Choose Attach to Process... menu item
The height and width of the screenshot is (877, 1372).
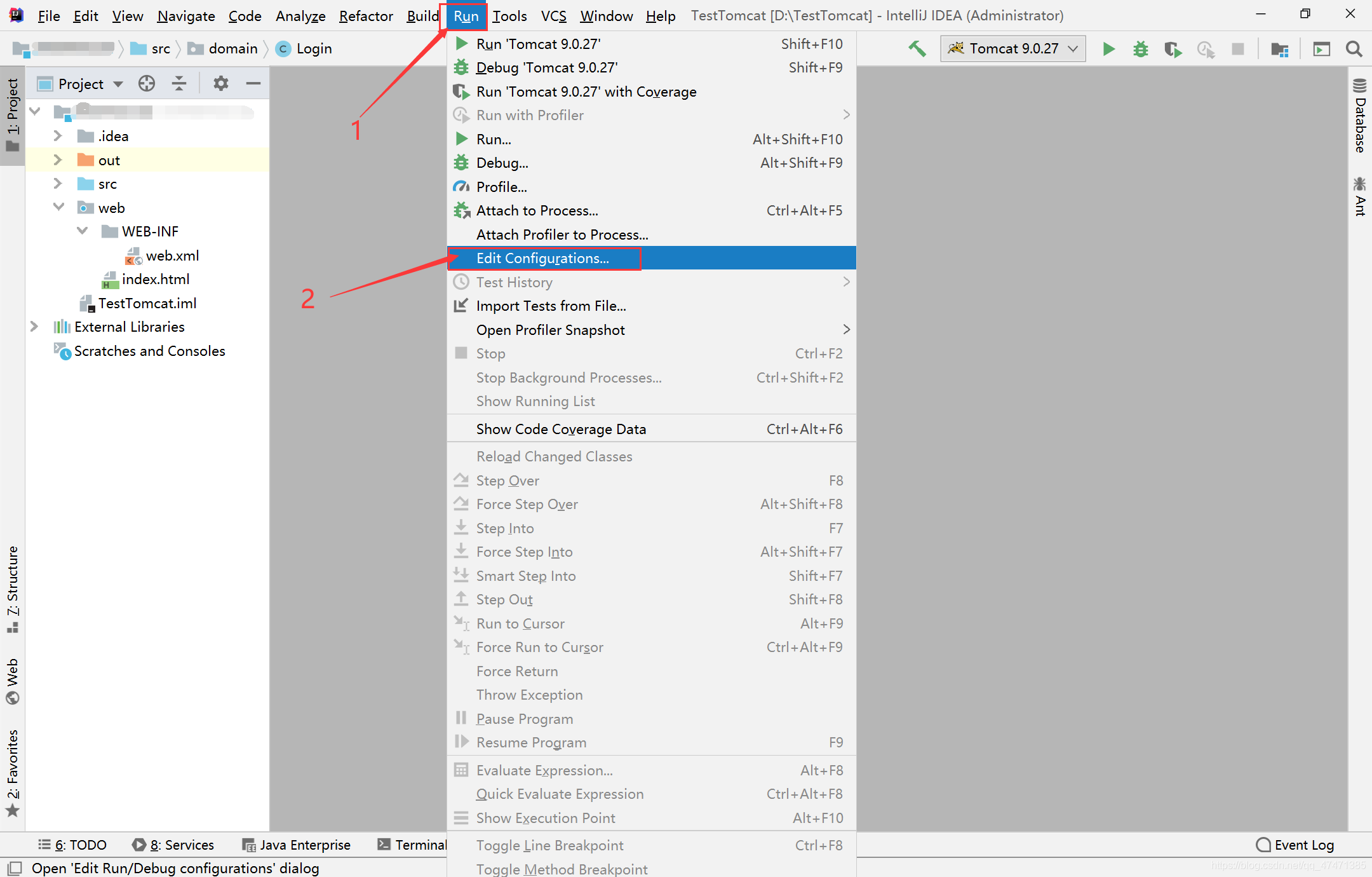click(x=652, y=210)
